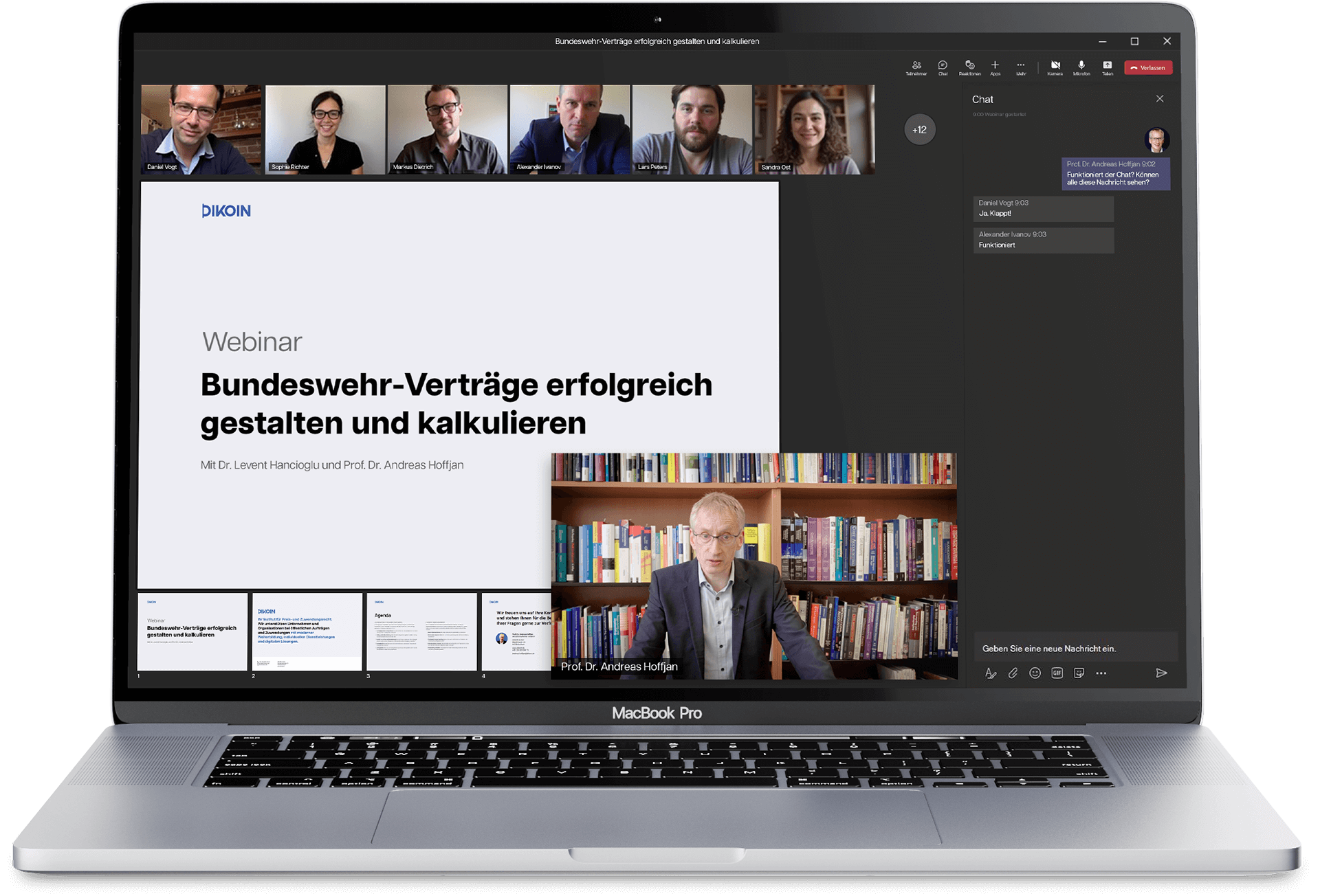Viewport: 1320px width, 896px height.
Task: Click the message 'Funktioniert der Chat?'
Action: pyautogui.click(x=1116, y=174)
